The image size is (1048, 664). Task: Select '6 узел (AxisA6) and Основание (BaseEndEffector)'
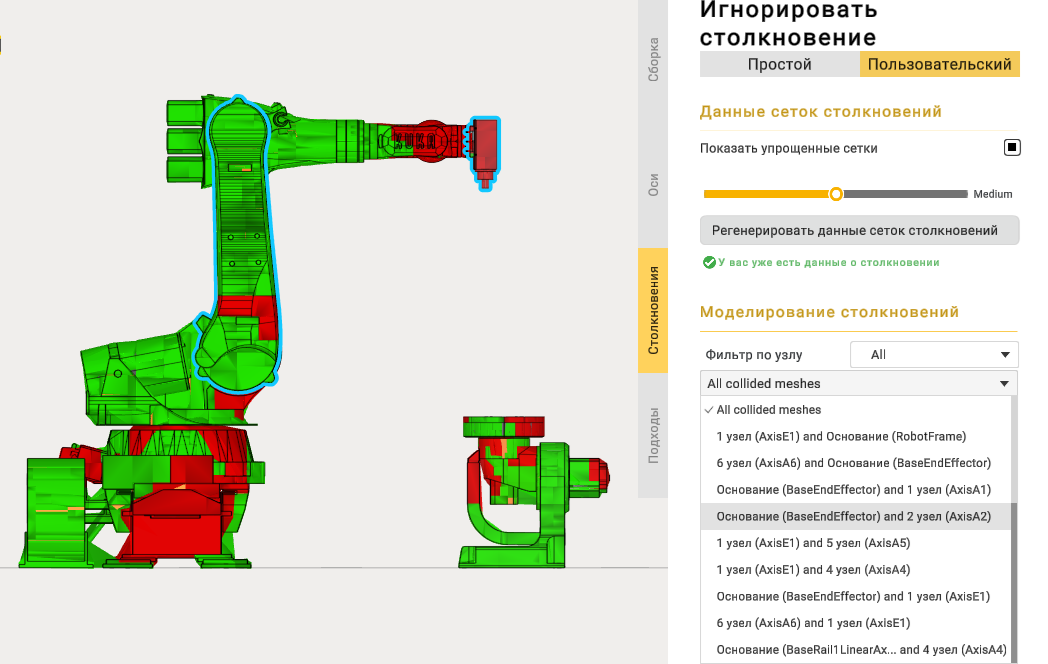(853, 463)
